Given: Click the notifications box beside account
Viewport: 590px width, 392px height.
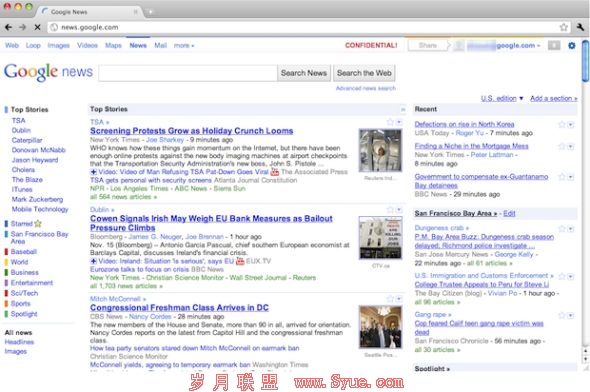Looking at the screenshot, I should pos(554,46).
